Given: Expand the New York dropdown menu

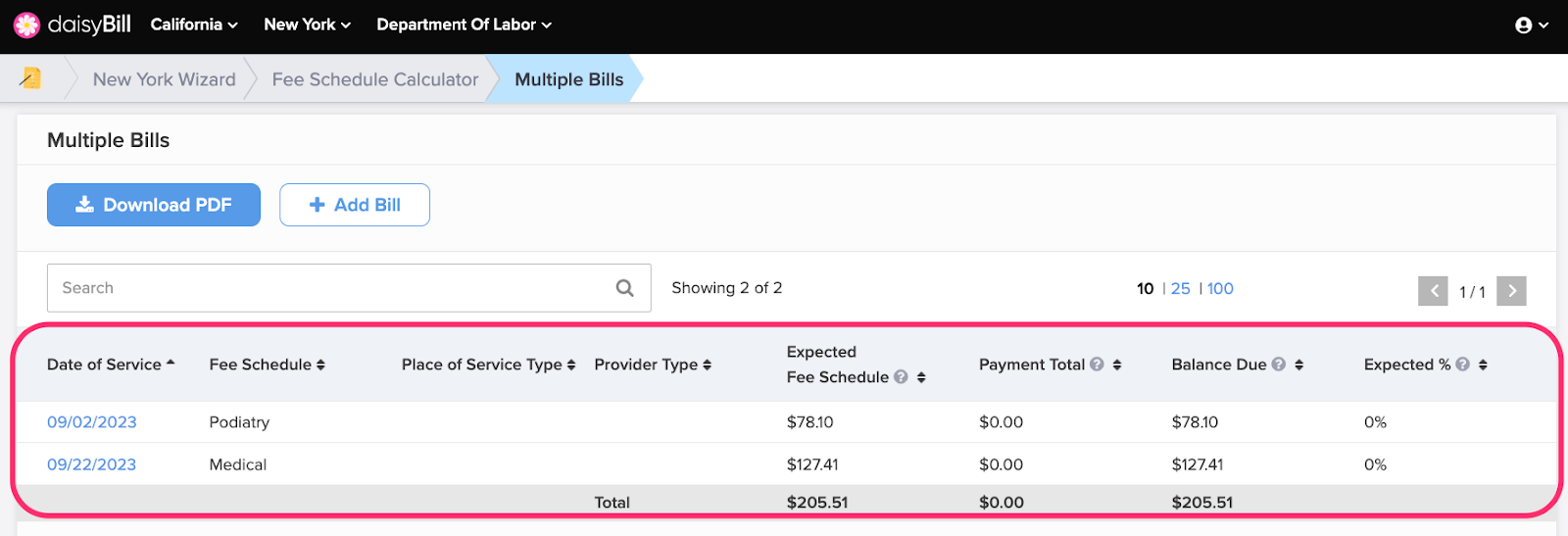Looking at the screenshot, I should tap(307, 24).
